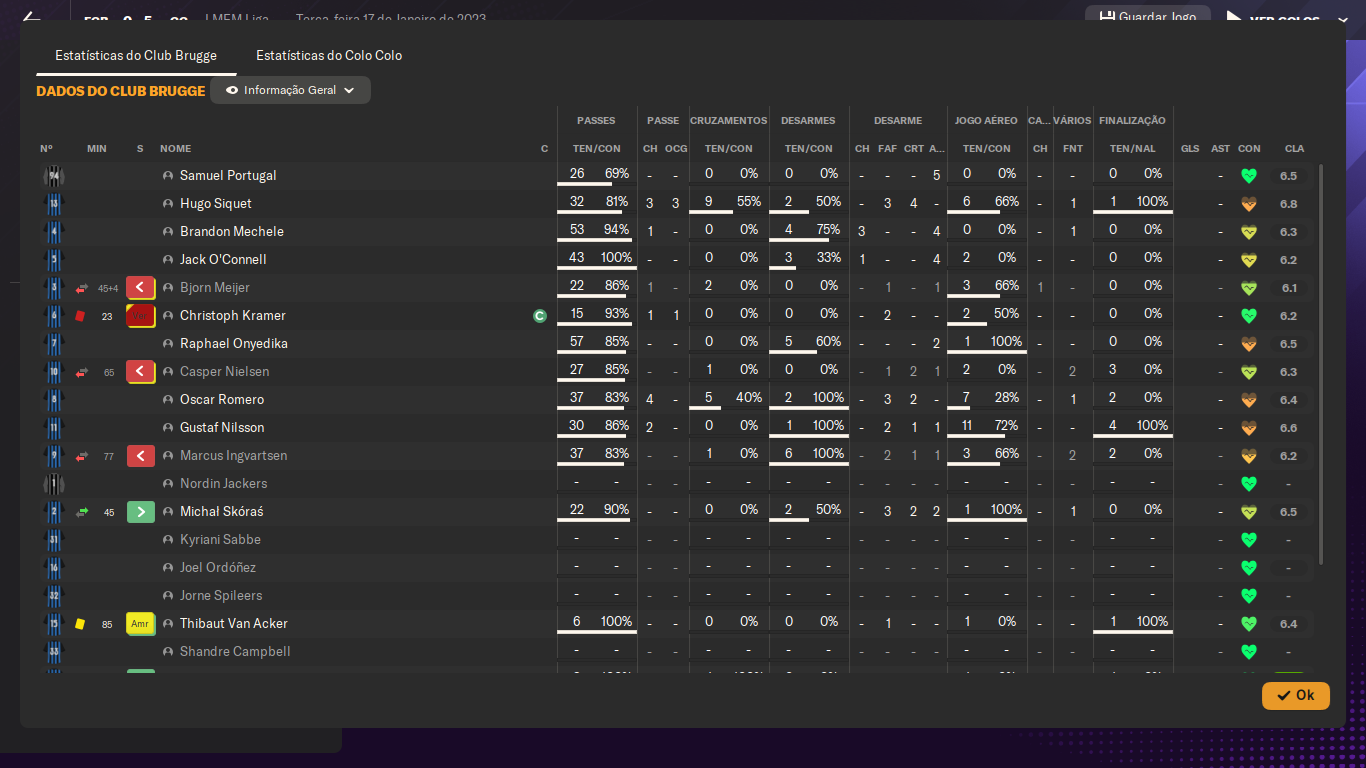Click Jack O'Connell's 43 100% passes cell
The width and height of the screenshot is (1366, 768).
pyautogui.click(x=597, y=259)
